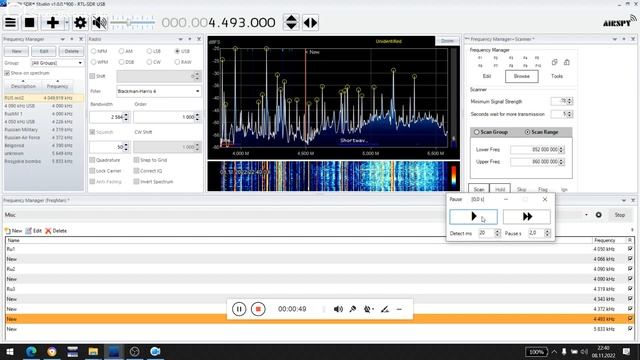The image size is (640, 360).
Task: Open the hamburger main menu
Action: (10, 22)
